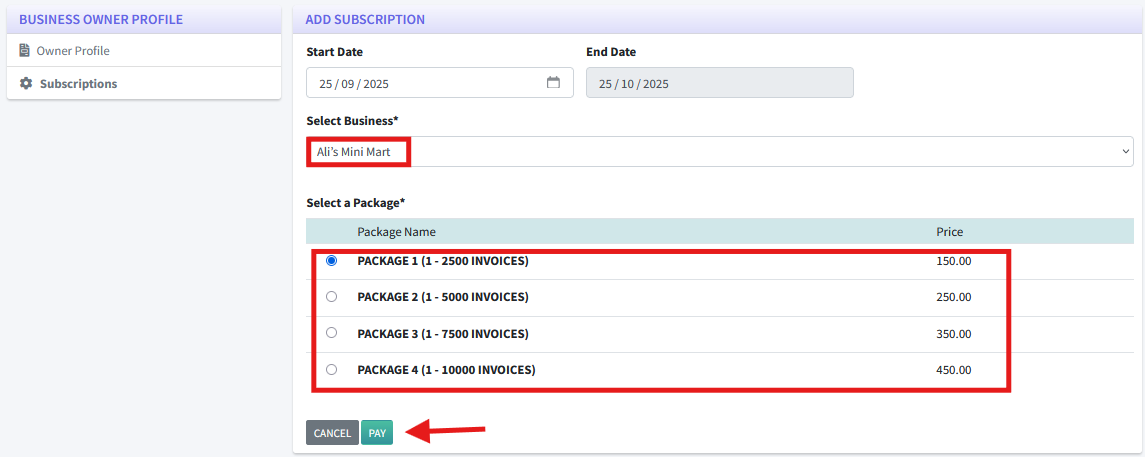Viewport: 1145px width, 457px height.
Task: Open the Owner Profile menu item
Action: coord(73,51)
